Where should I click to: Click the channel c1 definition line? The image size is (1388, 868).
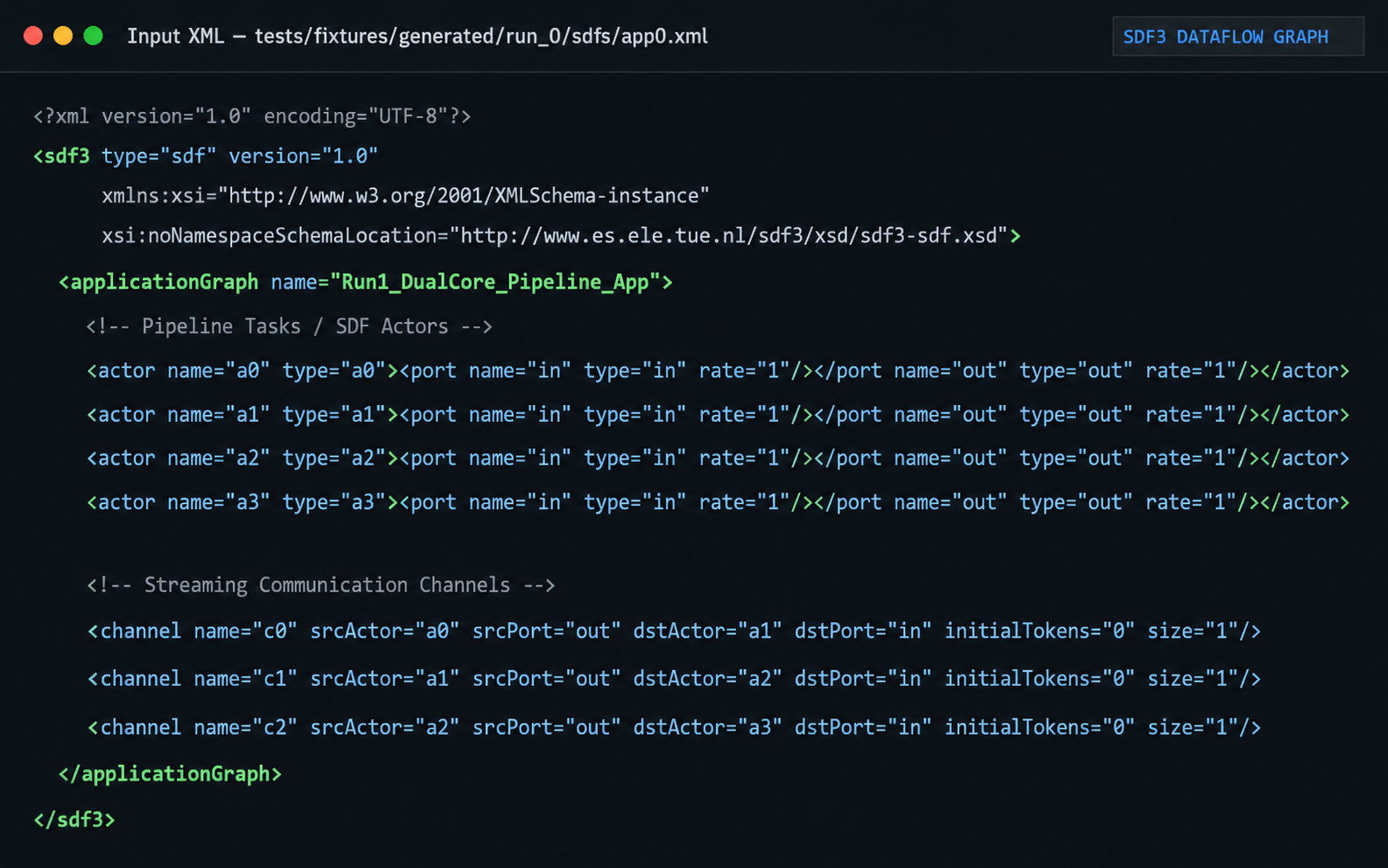[674, 679]
